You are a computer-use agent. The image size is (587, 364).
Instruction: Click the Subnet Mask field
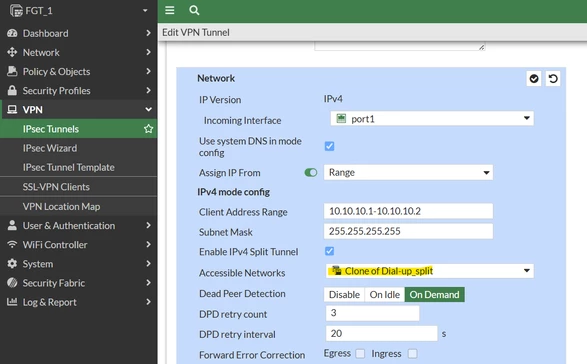click(408, 231)
